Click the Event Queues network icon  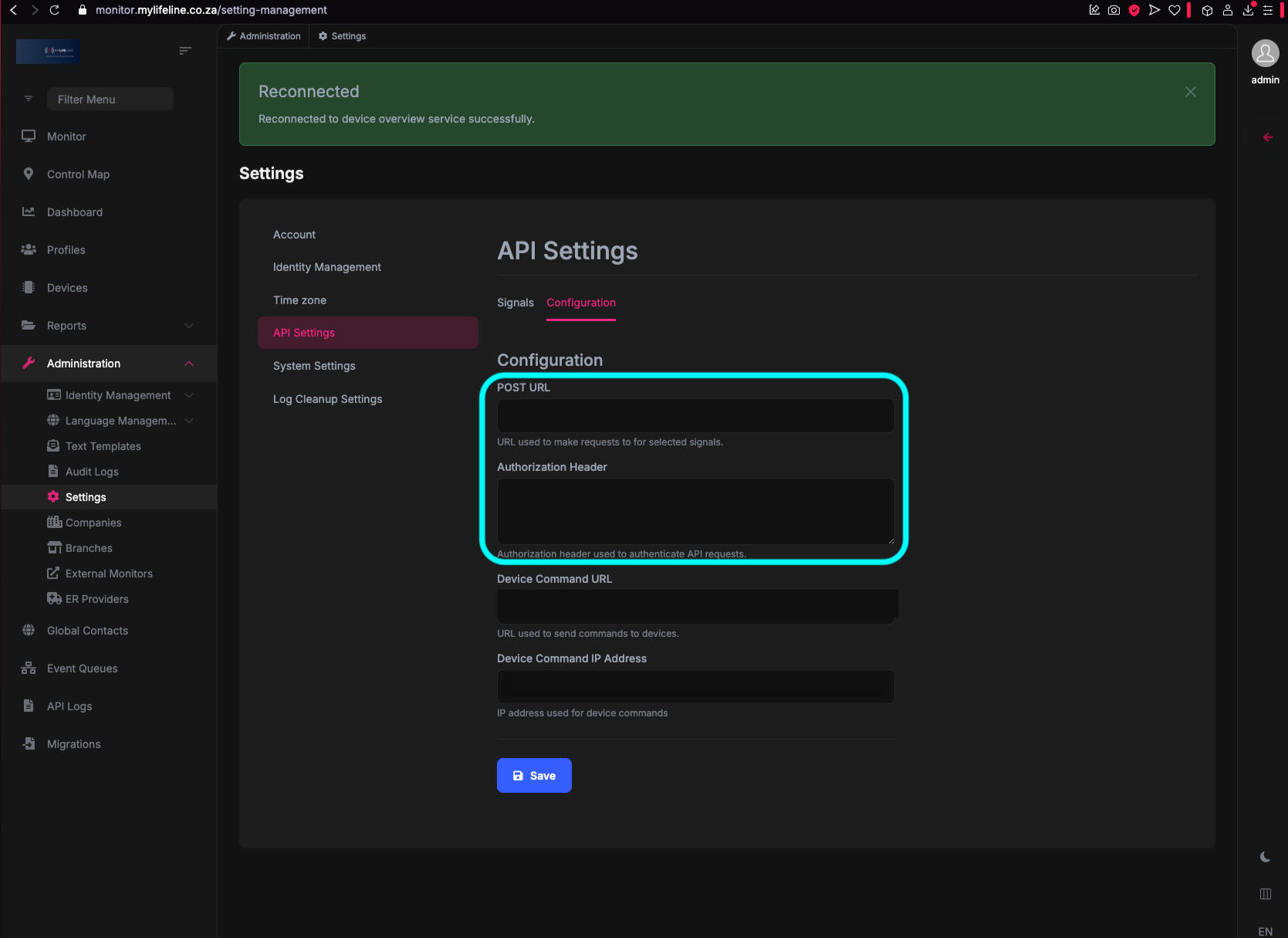(29, 668)
